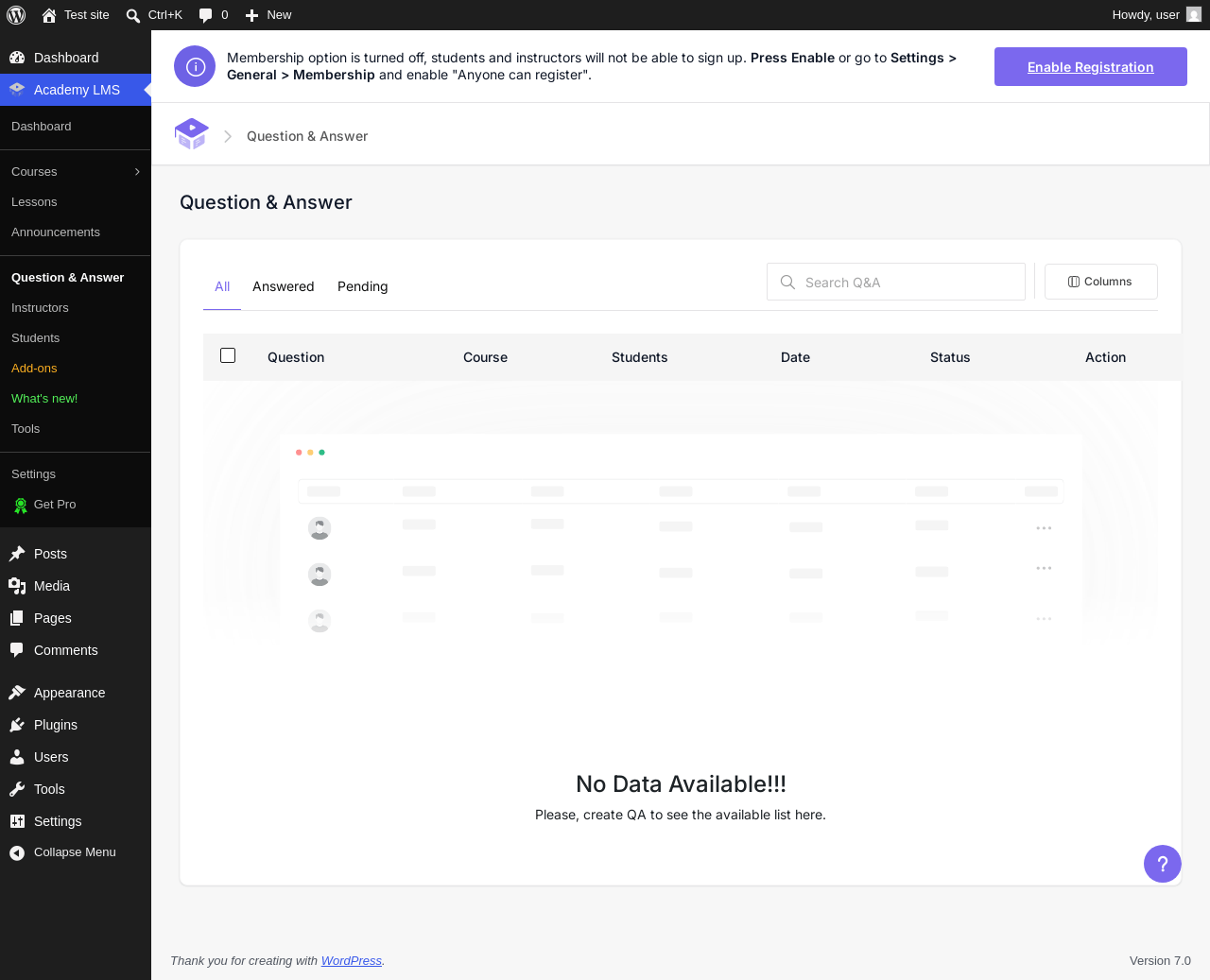Image resolution: width=1210 pixels, height=980 pixels.
Task: Switch to the All tab
Action: pos(222,286)
